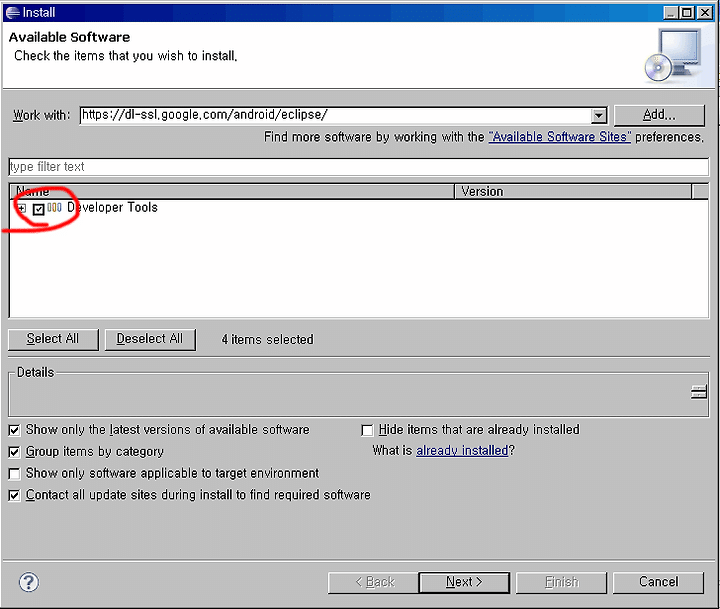720x609 pixels.
Task: Open the Available Software Sites link
Action: 560,137
